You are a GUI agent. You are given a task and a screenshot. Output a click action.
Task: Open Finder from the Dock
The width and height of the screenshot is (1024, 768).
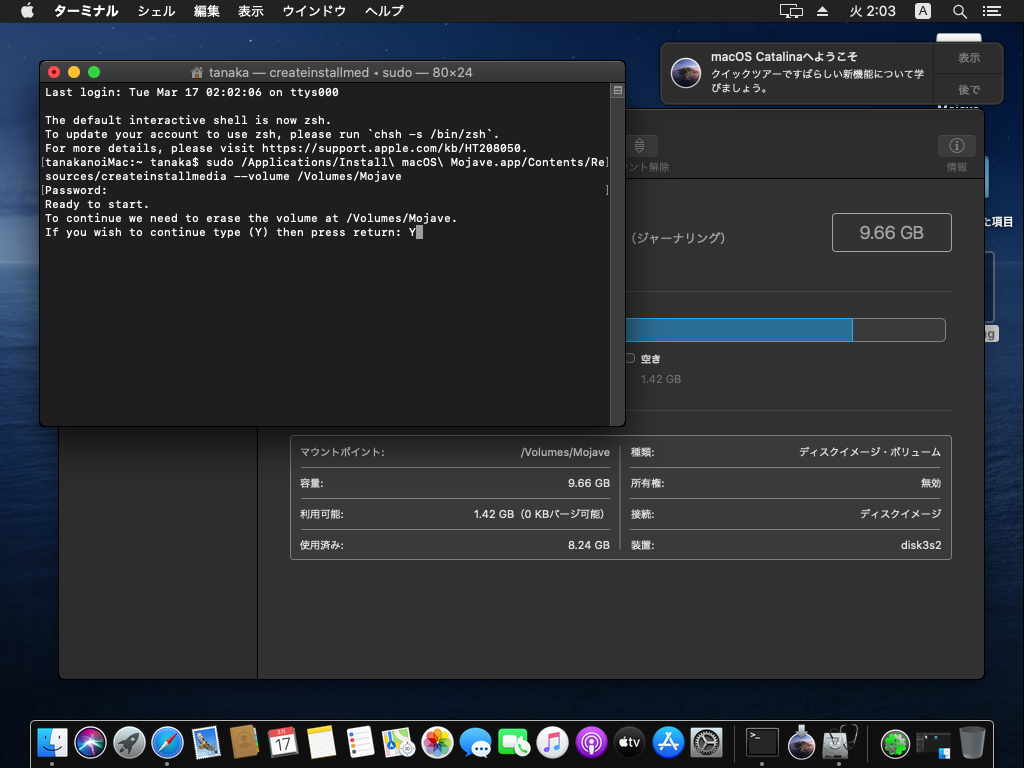click(x=52, y=743)
